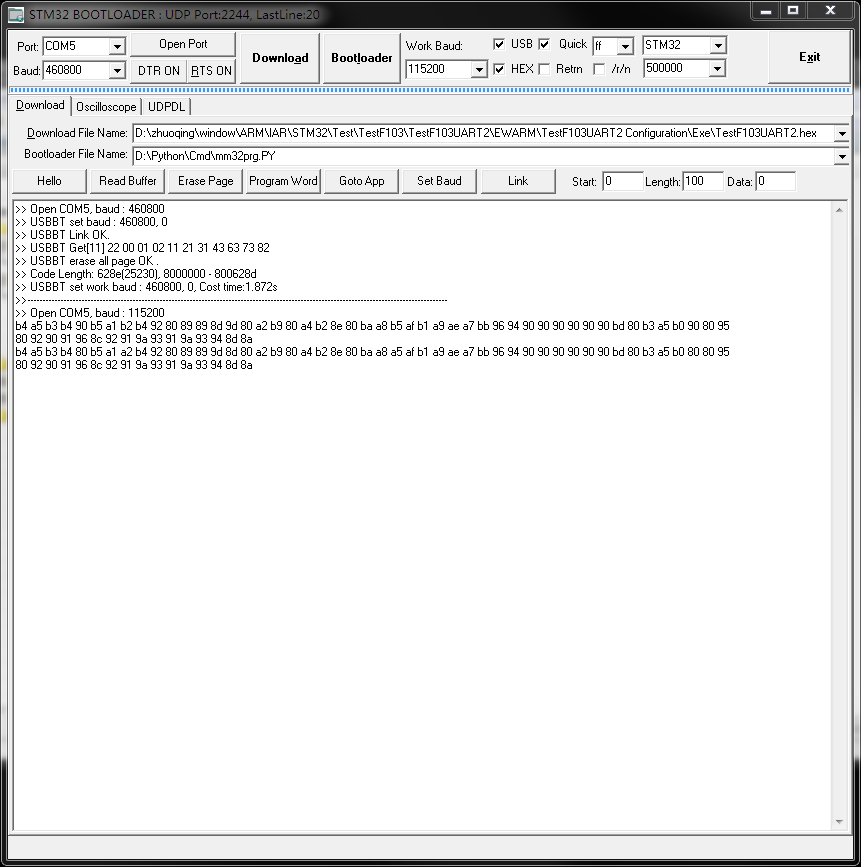861x867 pixels.
Task: Click the Download File Name path field
Action: pyautogui.click(x=484, y=133)
